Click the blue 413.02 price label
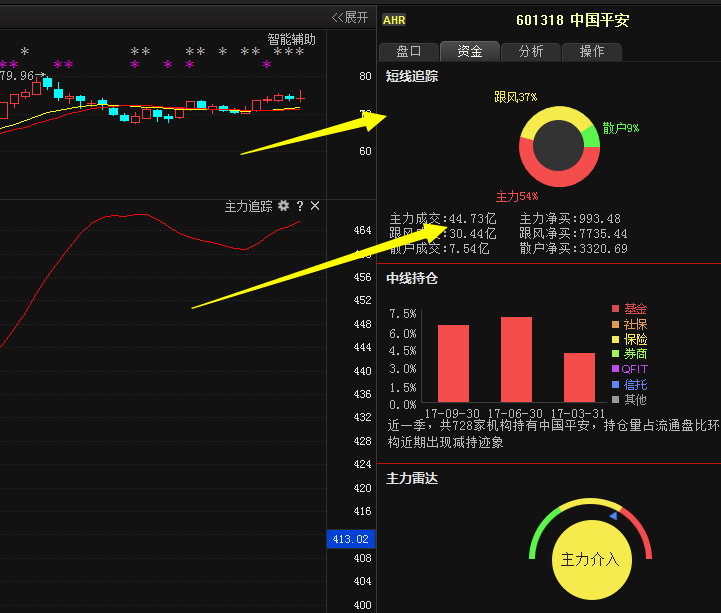Screen dimensions: 721x613 coord(351,539)
